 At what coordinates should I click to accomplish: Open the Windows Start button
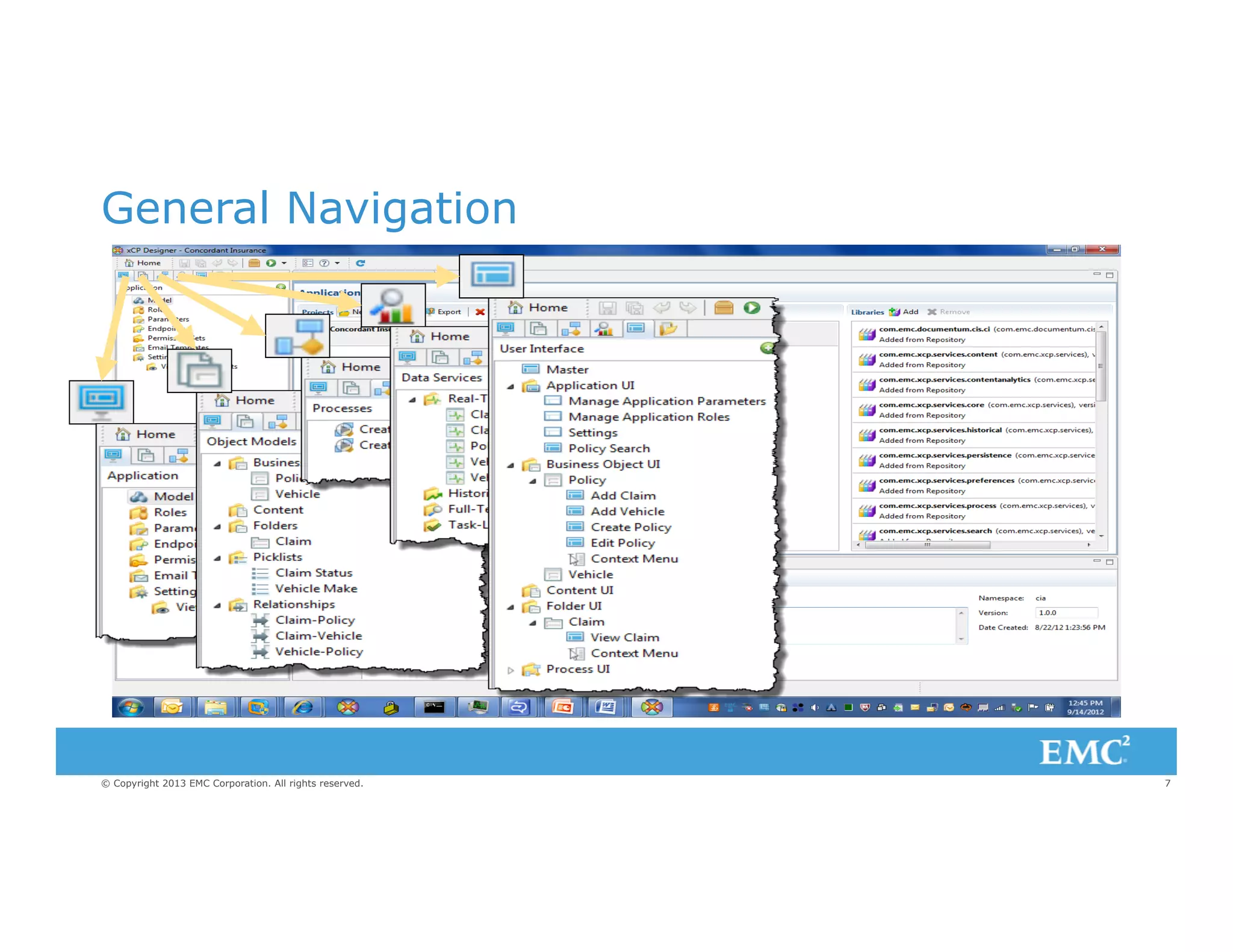pyautogui.click(x=131, y=708)
